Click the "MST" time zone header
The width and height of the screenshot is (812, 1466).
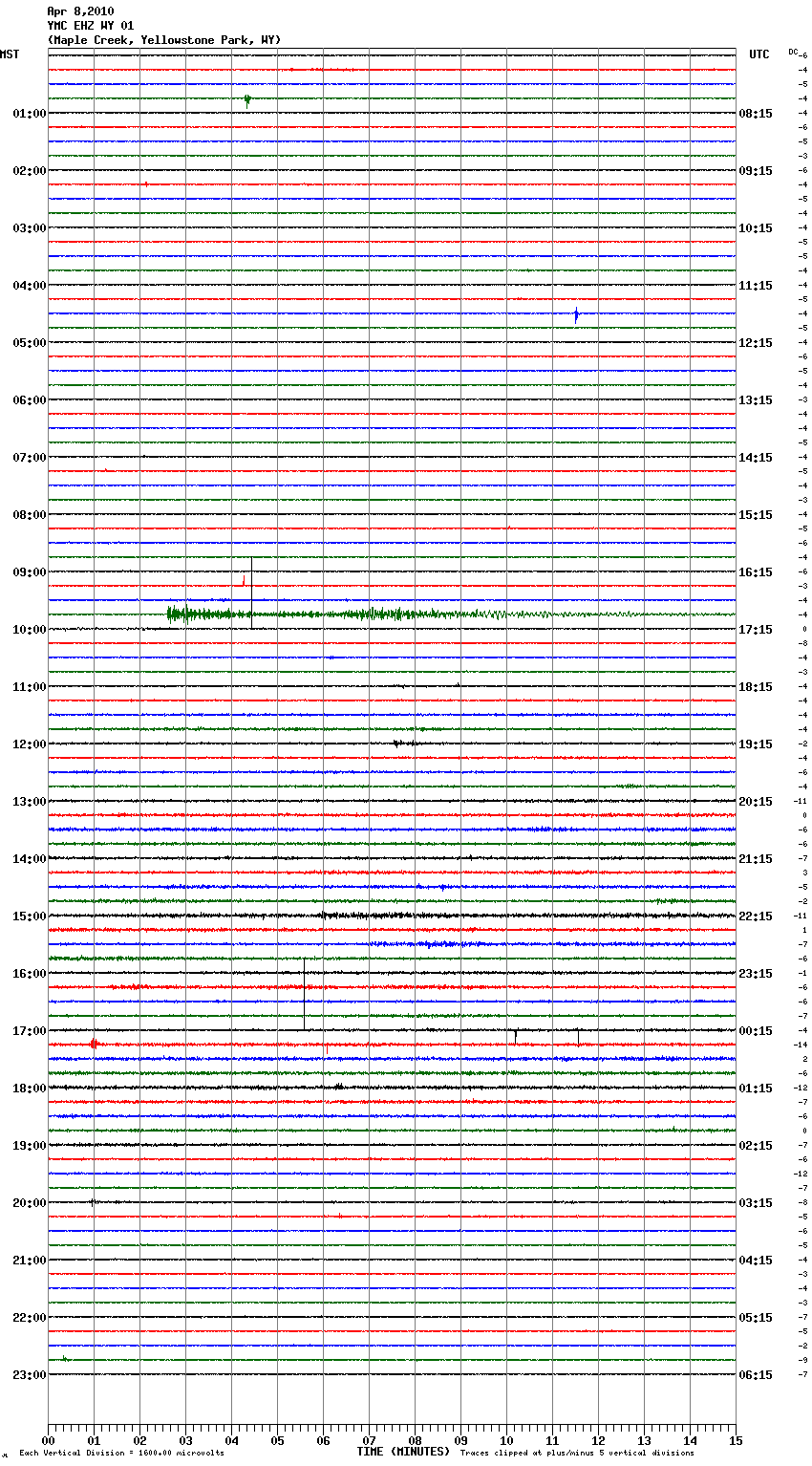tap(10, 54)
